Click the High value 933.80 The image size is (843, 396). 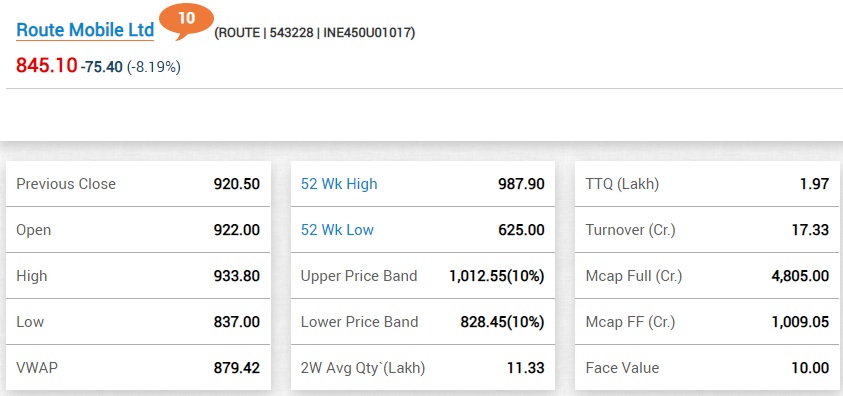pyautogui.click(x=237, y=276)
